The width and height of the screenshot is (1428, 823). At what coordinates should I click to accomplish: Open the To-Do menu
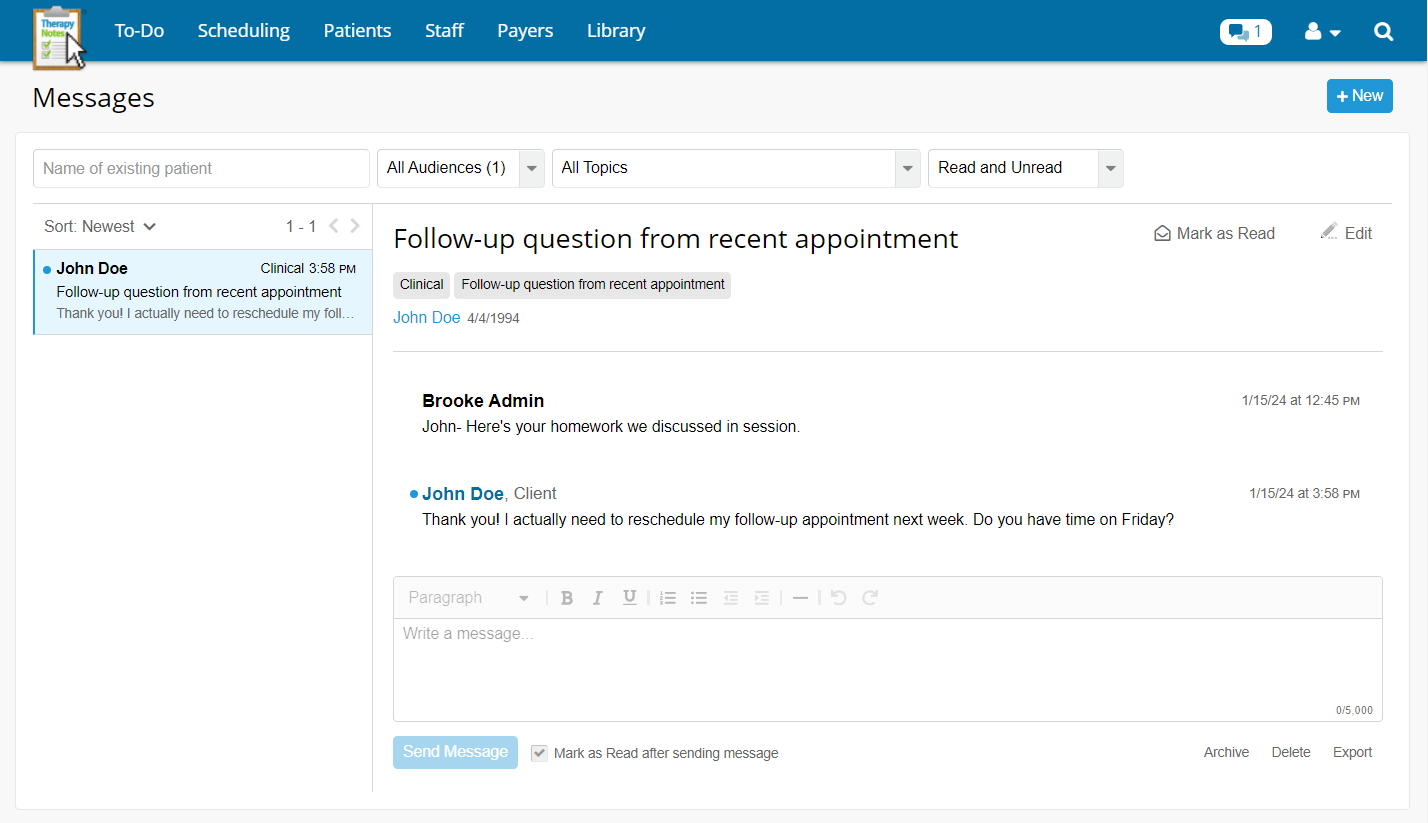pos(139,31)
